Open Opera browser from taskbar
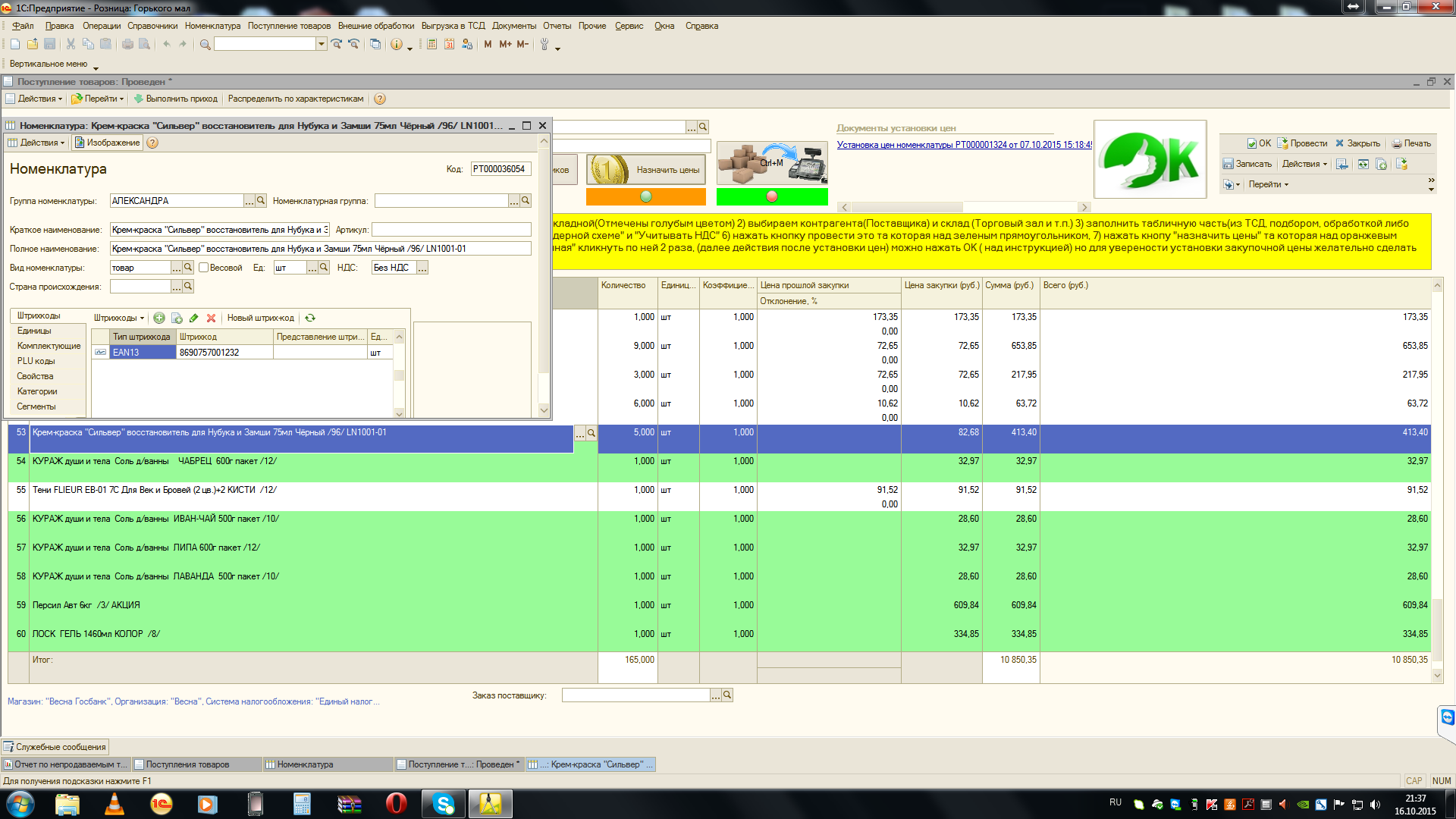The height and width of the screenshot is (819, 1456). [x=396, y=804]
